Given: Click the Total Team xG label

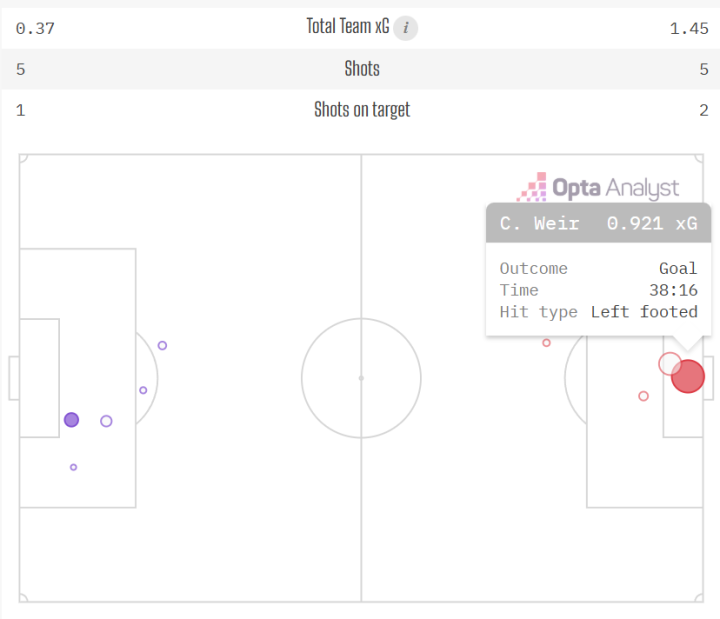Looking at the screenshot, I should pyautogui.click(x=348, y=27).
